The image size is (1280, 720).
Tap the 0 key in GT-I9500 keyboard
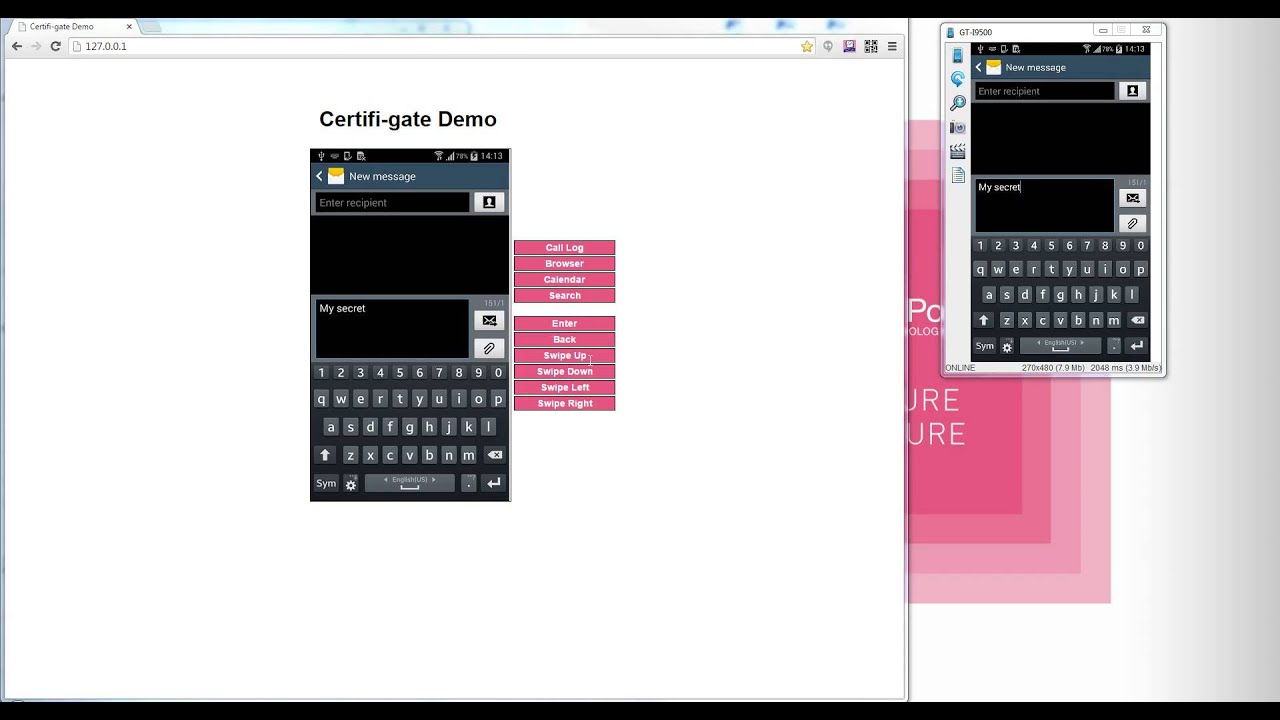click(x=1140, y=245)
